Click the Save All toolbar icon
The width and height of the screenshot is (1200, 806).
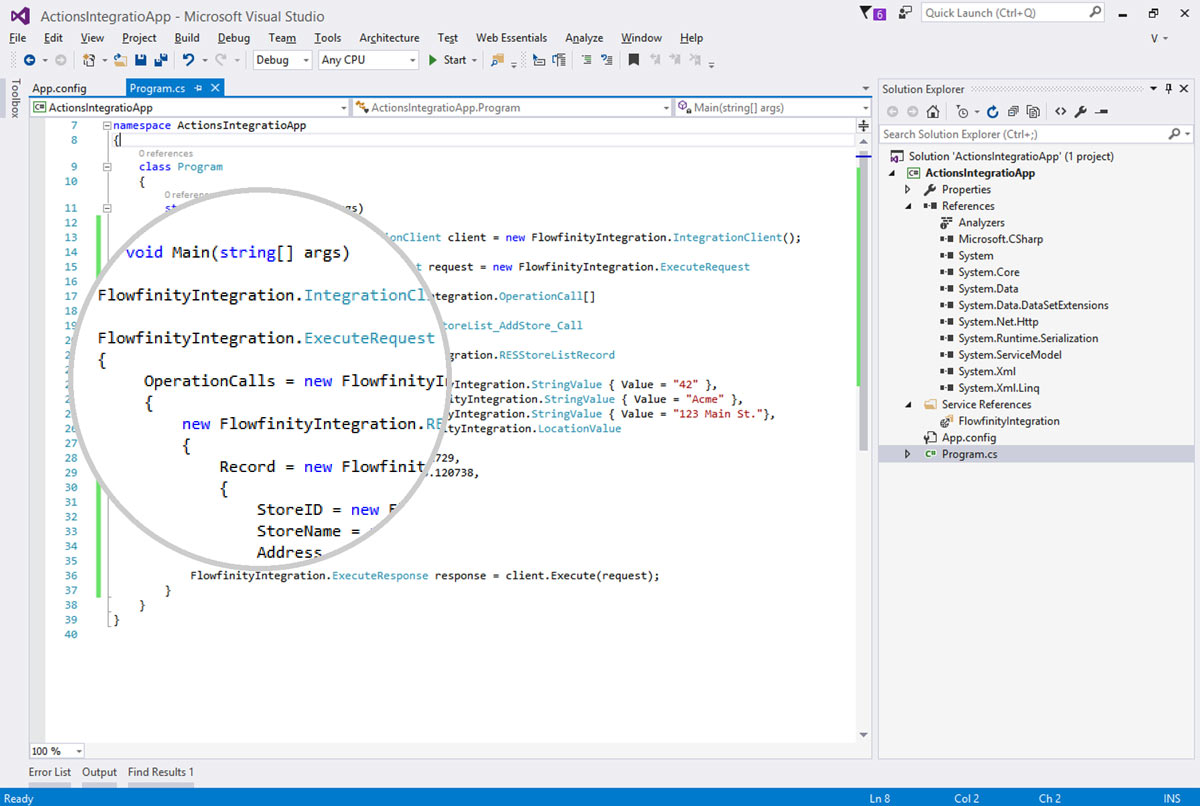[x=159, y=60]
